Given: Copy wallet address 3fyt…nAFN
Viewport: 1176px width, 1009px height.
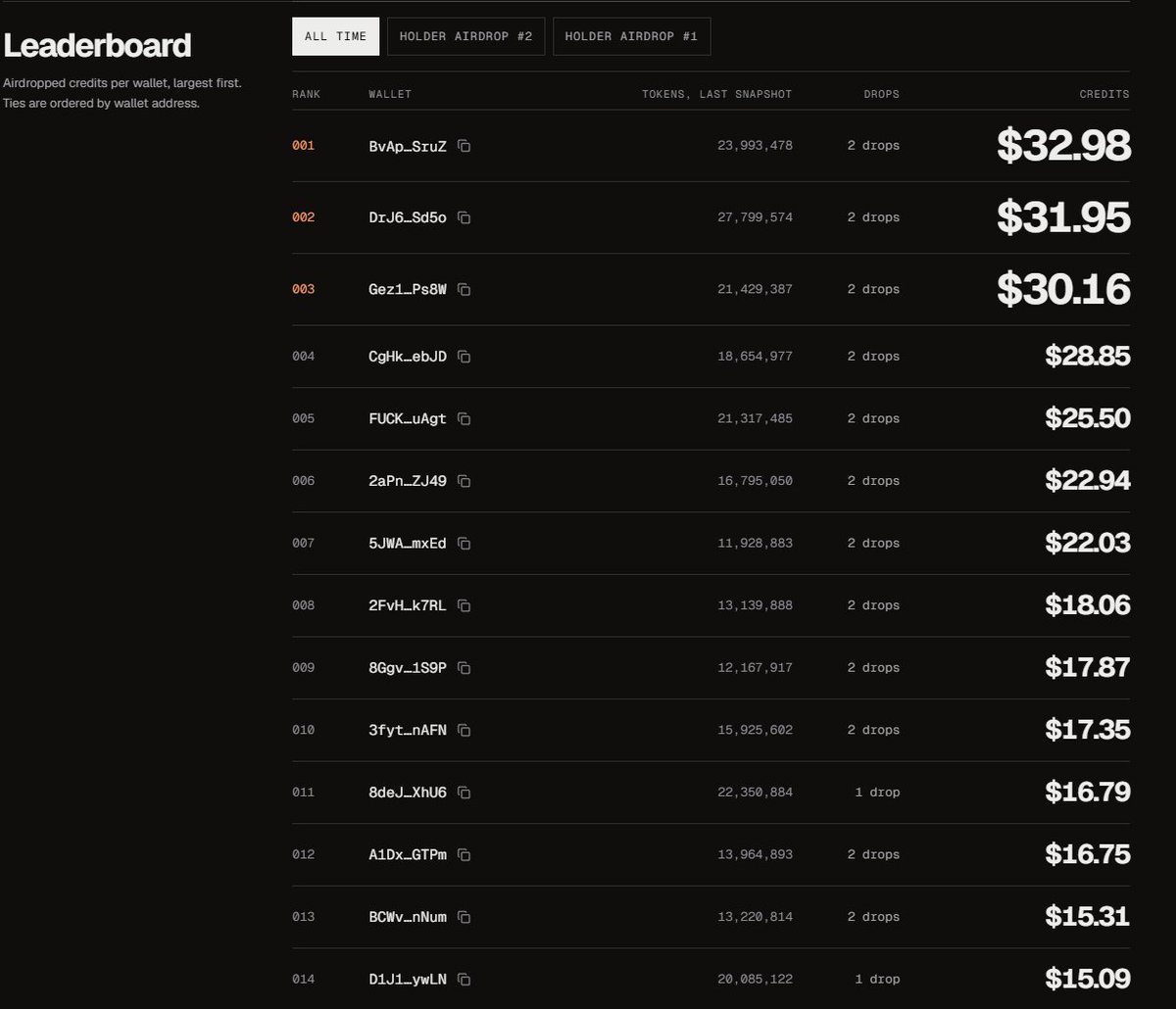Looking at the screenshot, I should tap(465, 731).
